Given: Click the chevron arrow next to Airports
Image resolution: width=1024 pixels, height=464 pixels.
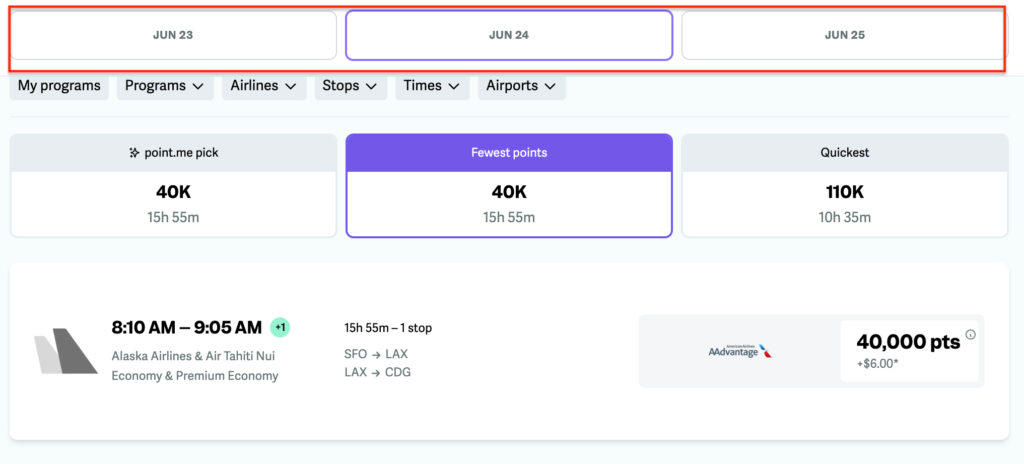Looking at the screenshot, I should coord(550,86).
